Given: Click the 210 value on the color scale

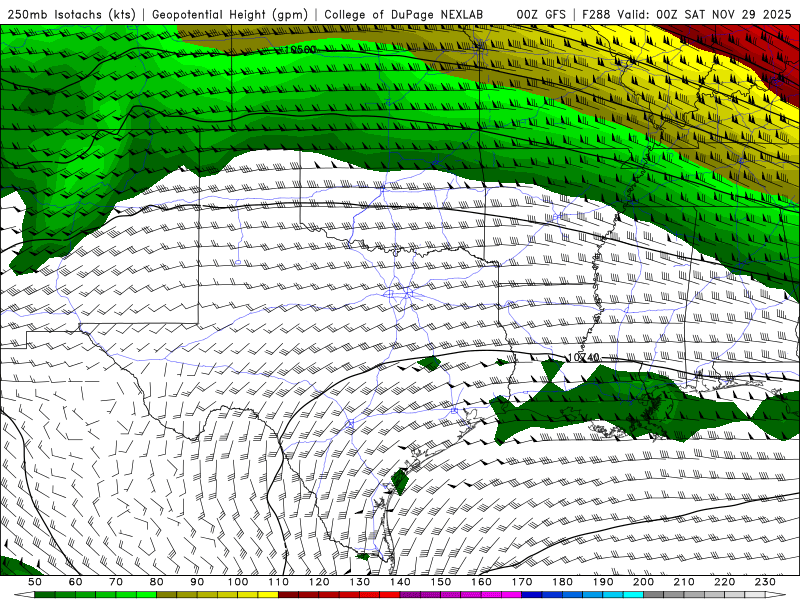Looking at the screenshot, I should (684, 582).
